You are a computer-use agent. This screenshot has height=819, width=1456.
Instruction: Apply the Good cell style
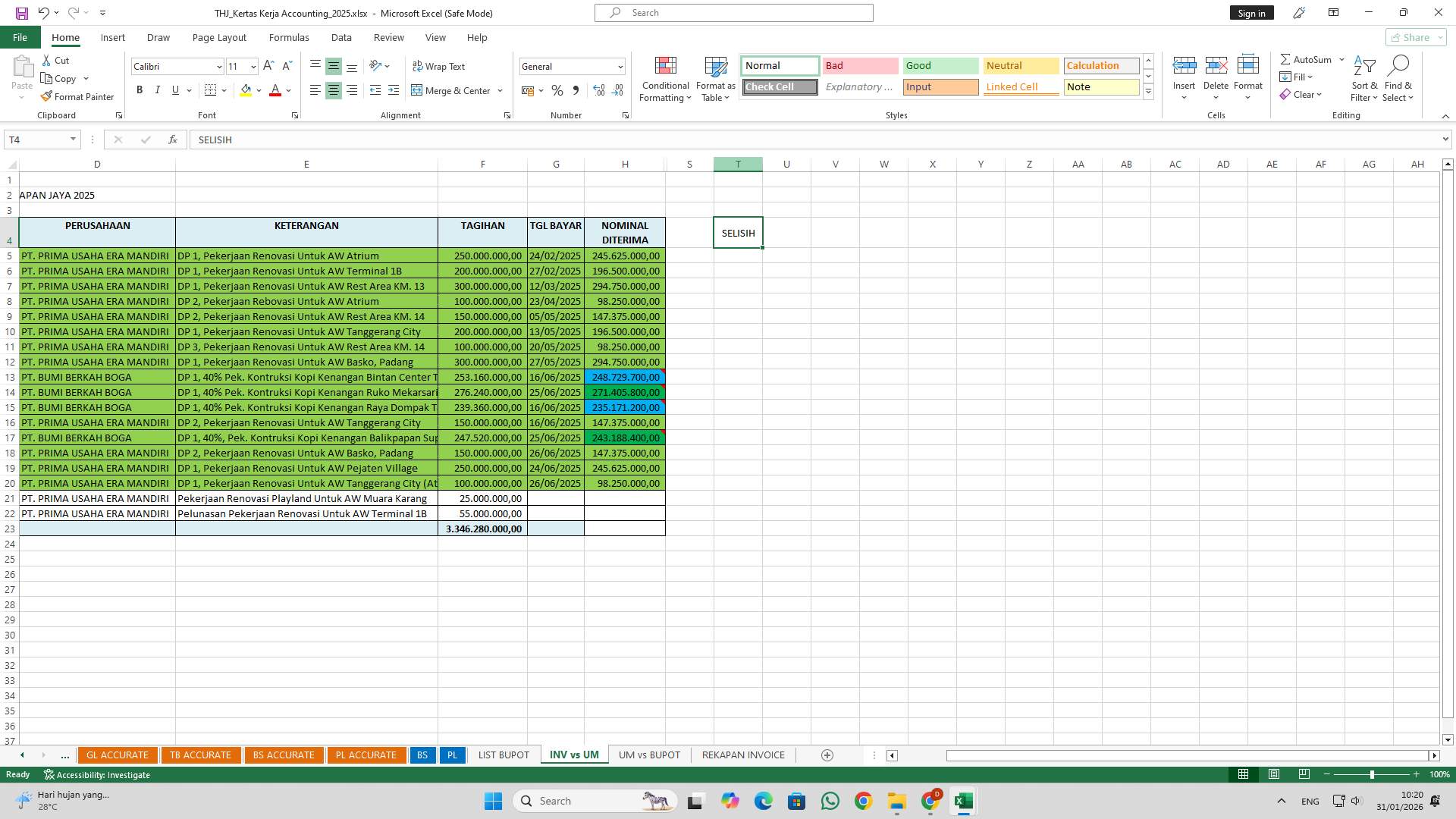coord(940,66)
